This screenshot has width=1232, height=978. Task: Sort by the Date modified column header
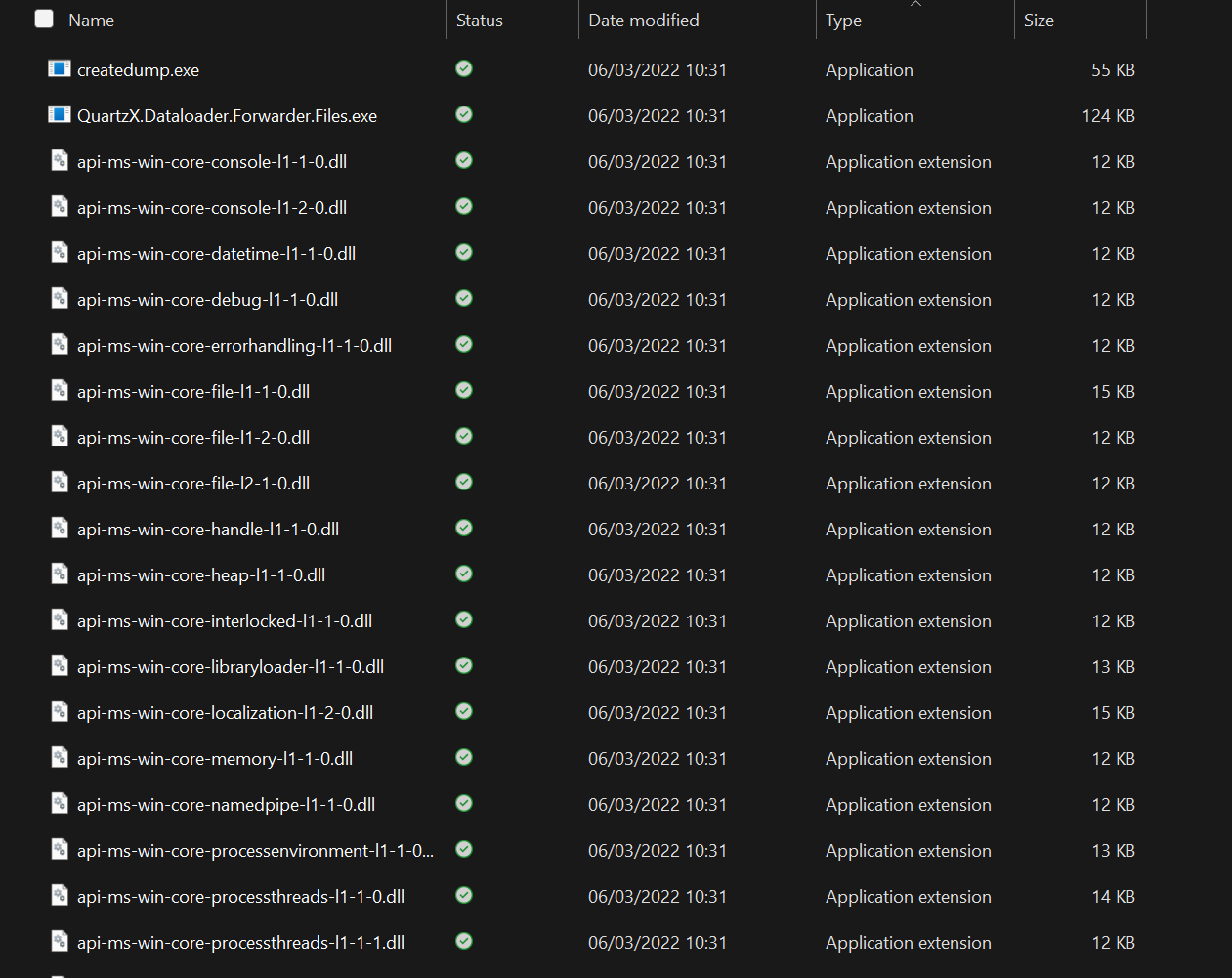click(644, 21)
